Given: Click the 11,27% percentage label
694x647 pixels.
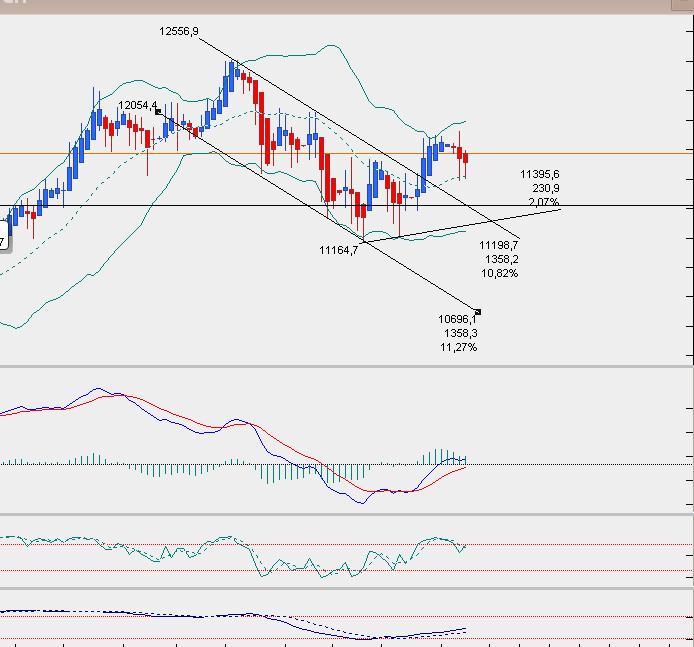Looking at the screenshot, I should pyautogui.click(x=459, y=347).
